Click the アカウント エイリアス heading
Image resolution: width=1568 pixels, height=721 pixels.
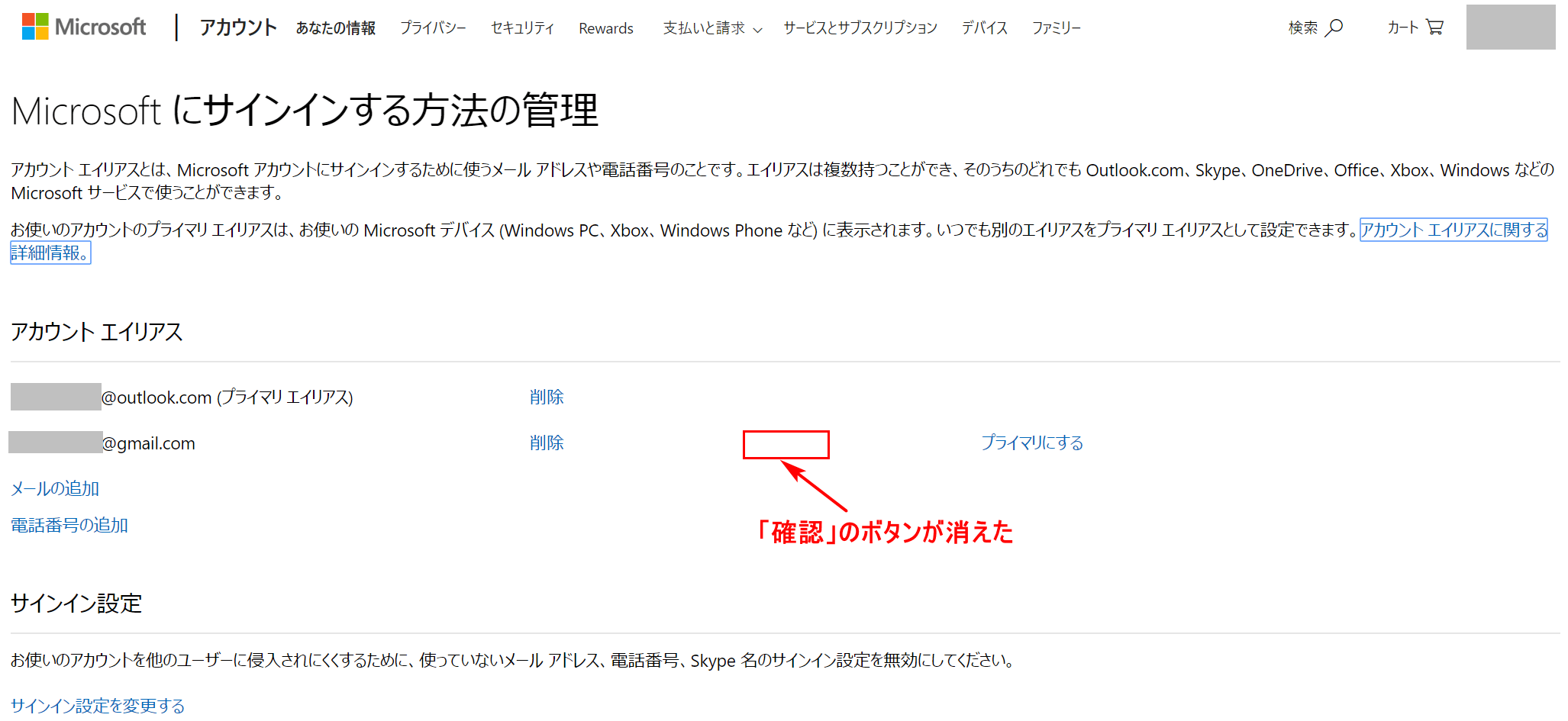tap(97, 332)
